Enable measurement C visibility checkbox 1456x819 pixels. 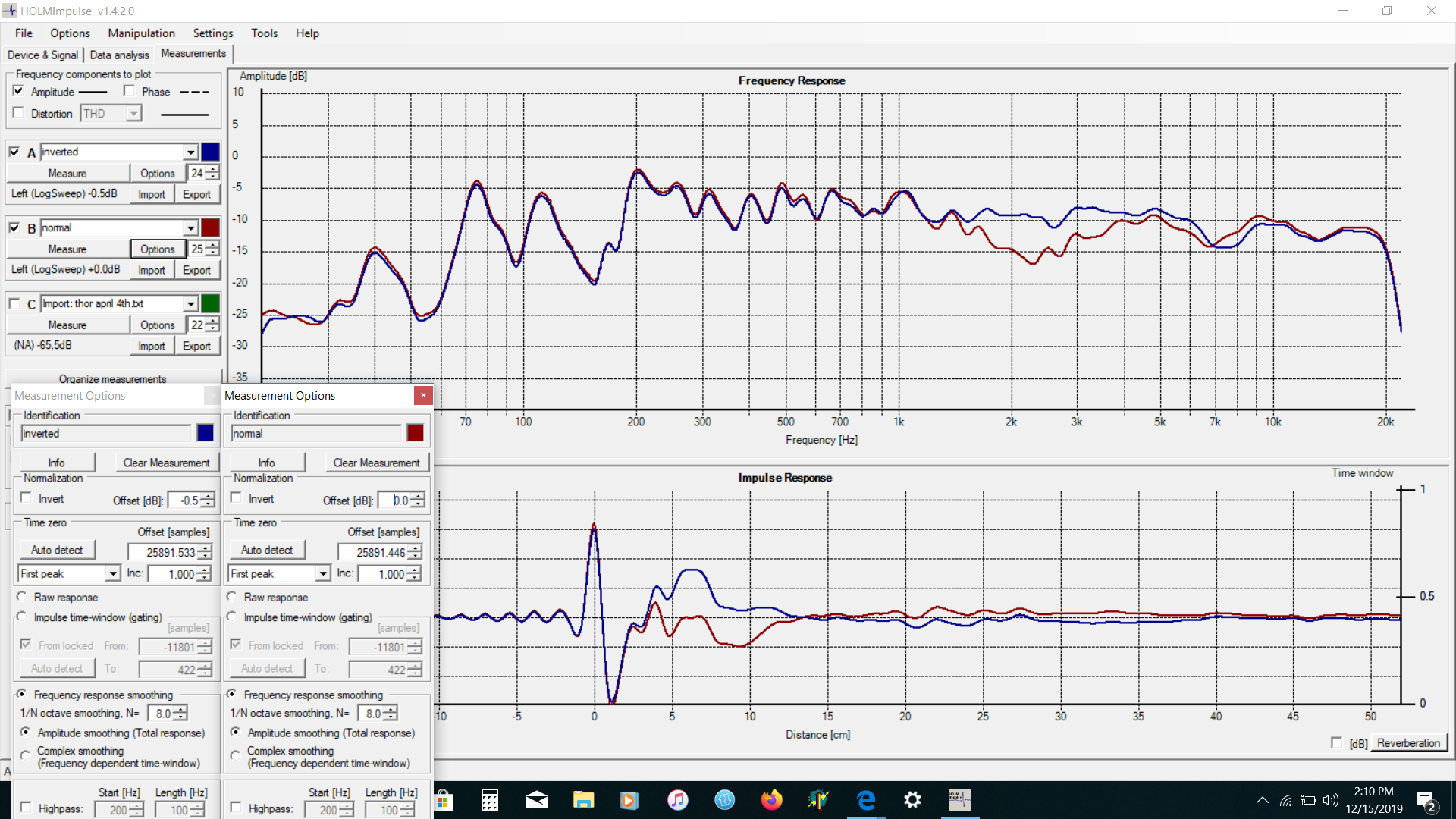(14, 303)
